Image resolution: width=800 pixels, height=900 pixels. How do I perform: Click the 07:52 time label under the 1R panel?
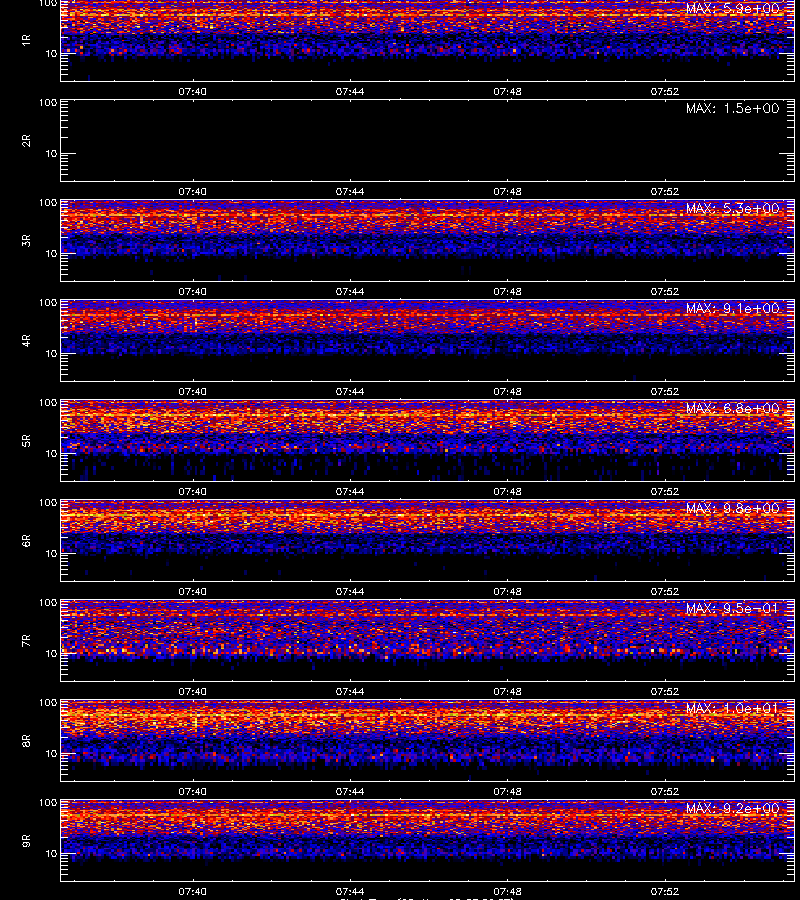point(665,91)
